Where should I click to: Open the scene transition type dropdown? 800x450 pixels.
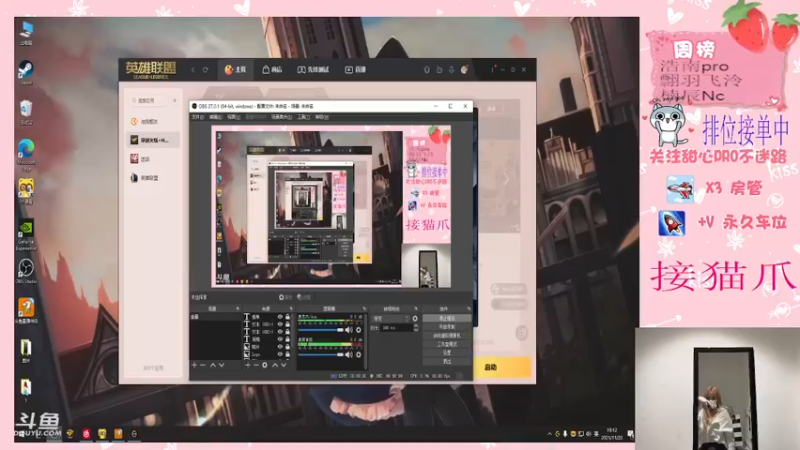pos(391,318)
